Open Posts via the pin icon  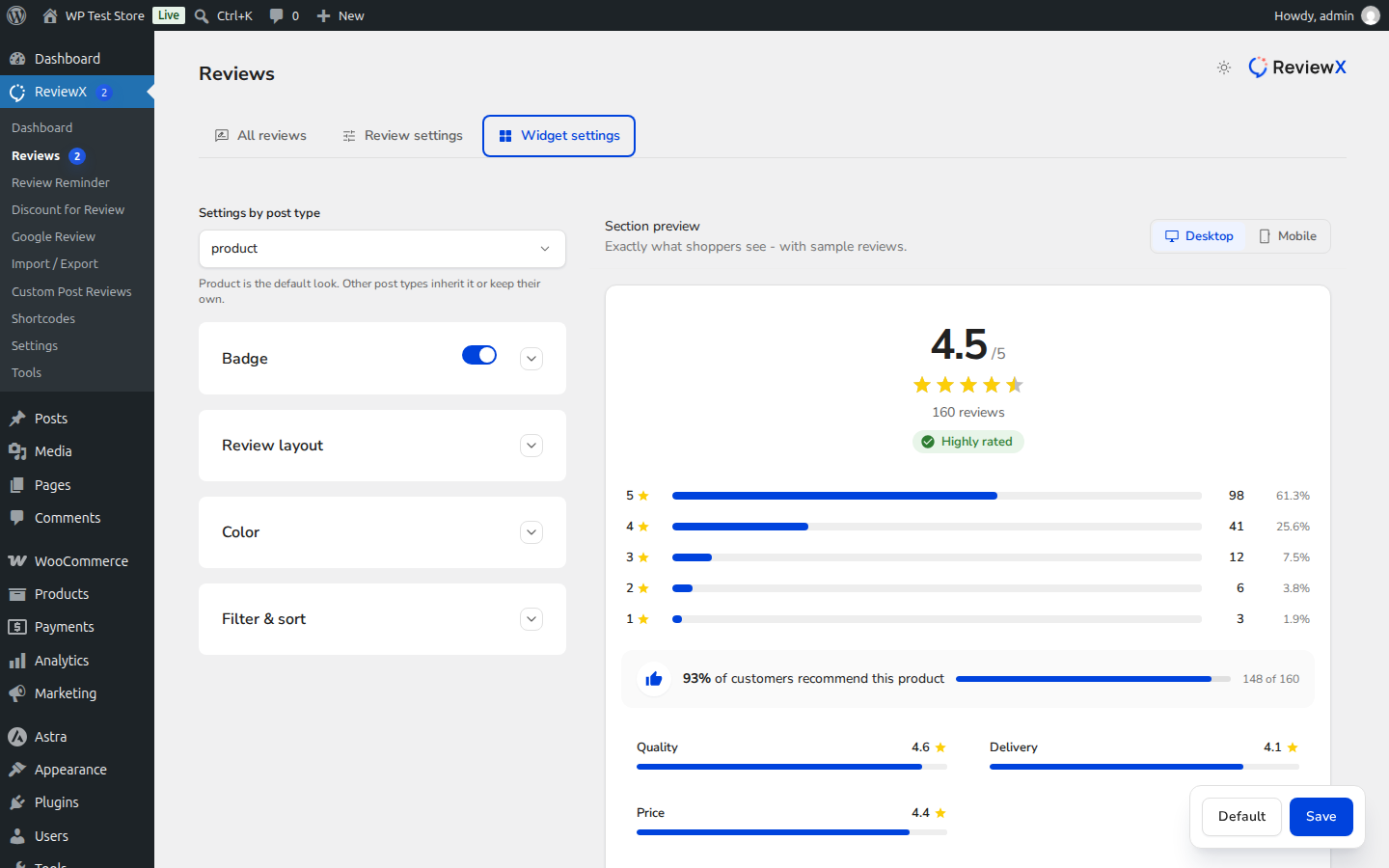point(17,419)
